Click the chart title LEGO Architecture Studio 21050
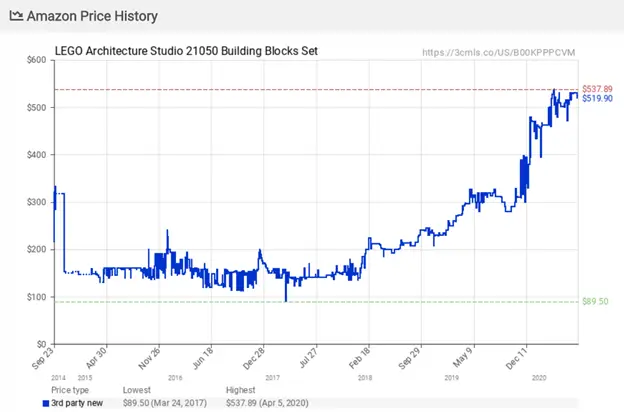The image size is (624, 412). tap(186, 51)
